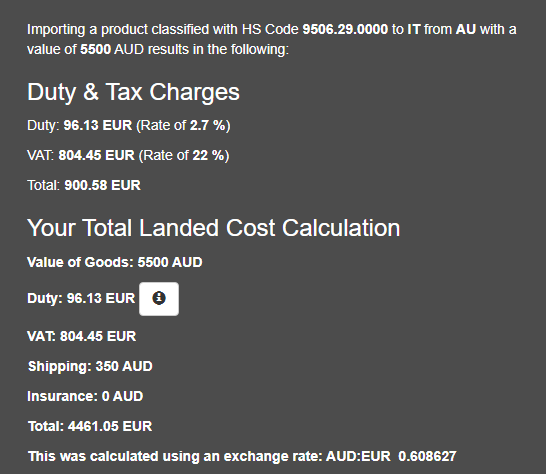Image resolution: width=546 pixels, height=474 pixels.
Task: Select the AUD:EUR currency pair label
Action: tap(358, 456)
